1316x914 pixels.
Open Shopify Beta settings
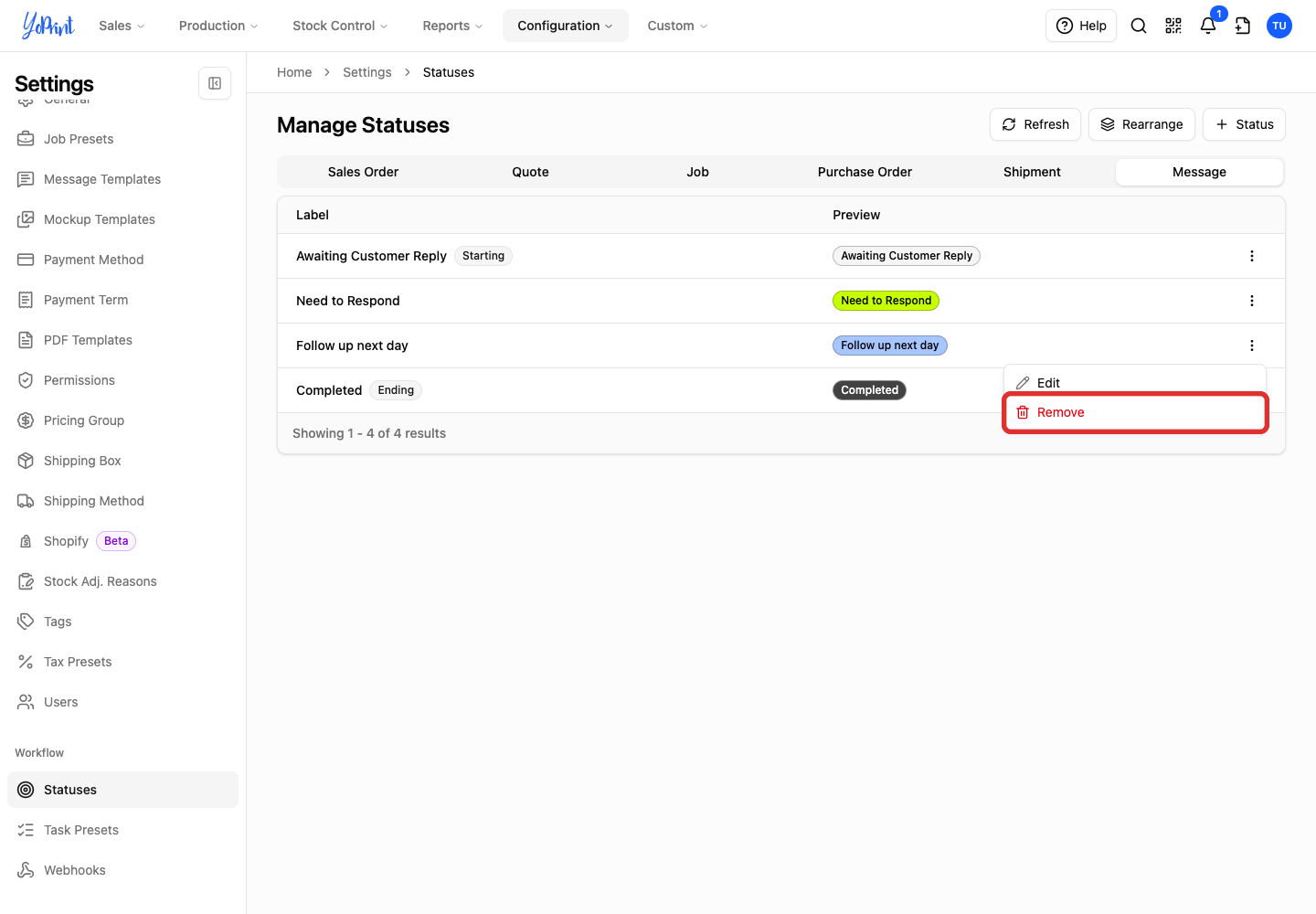(x=122, y=541)
